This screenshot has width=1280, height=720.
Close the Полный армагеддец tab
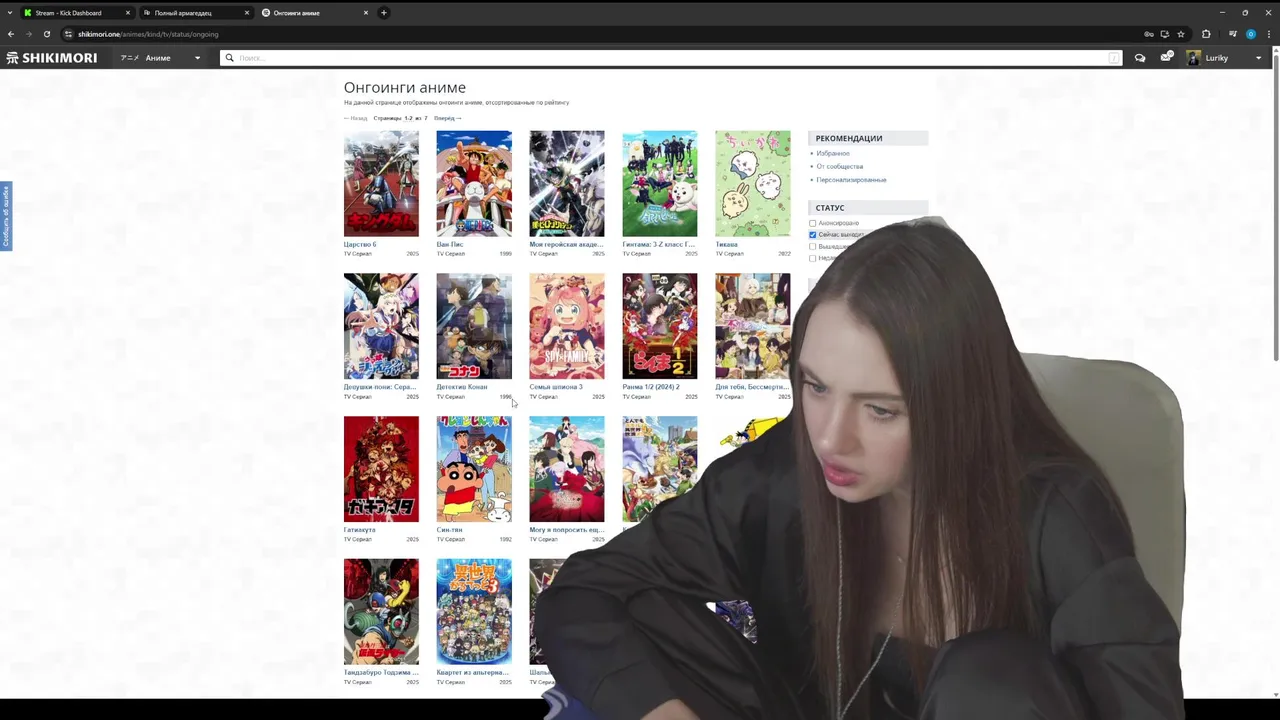[247, 13]
